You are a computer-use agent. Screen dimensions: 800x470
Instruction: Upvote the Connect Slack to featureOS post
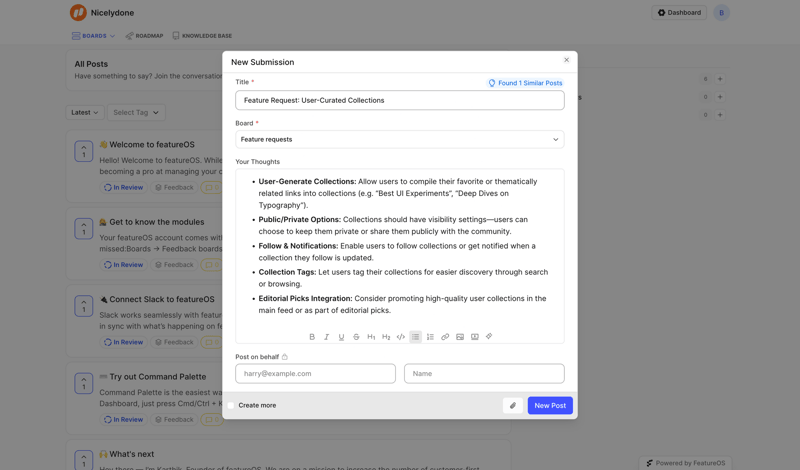click(x=84, y=306)
